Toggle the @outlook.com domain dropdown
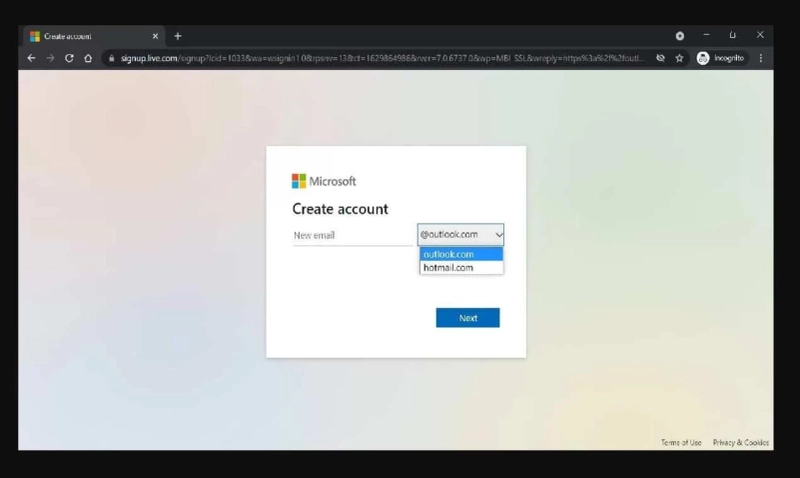800x478 pixels. point(460,235)
